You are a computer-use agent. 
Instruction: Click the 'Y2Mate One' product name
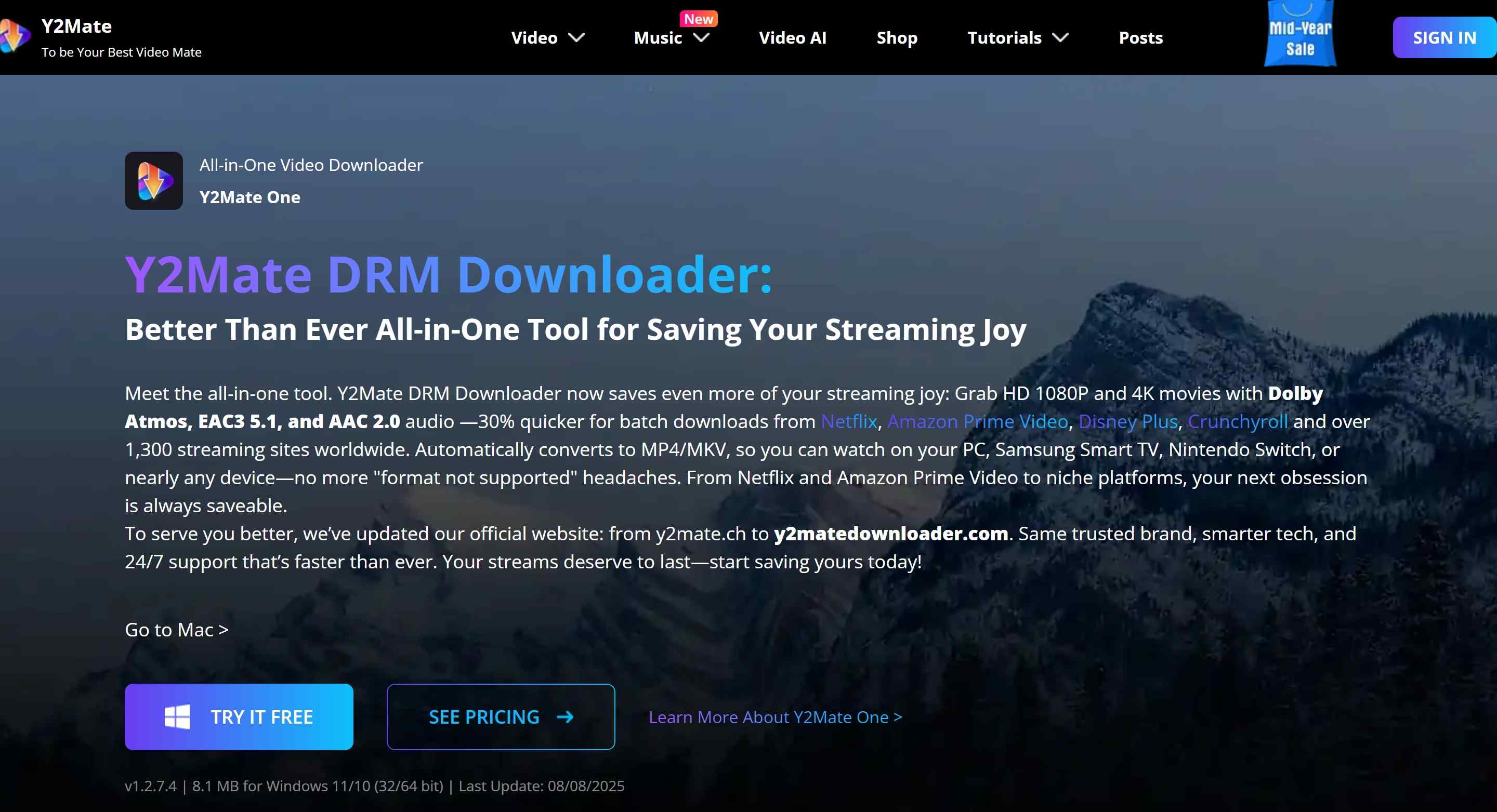coord(250,197)
